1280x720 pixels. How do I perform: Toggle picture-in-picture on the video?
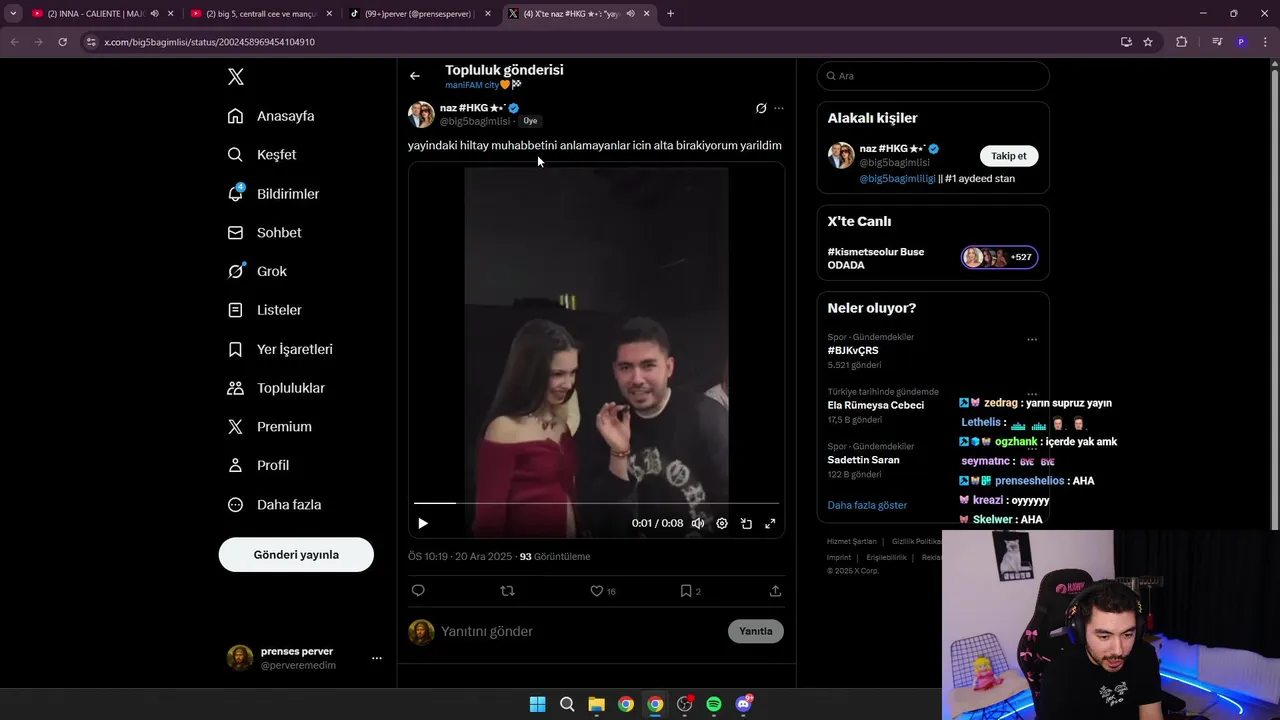click(746, 523)
